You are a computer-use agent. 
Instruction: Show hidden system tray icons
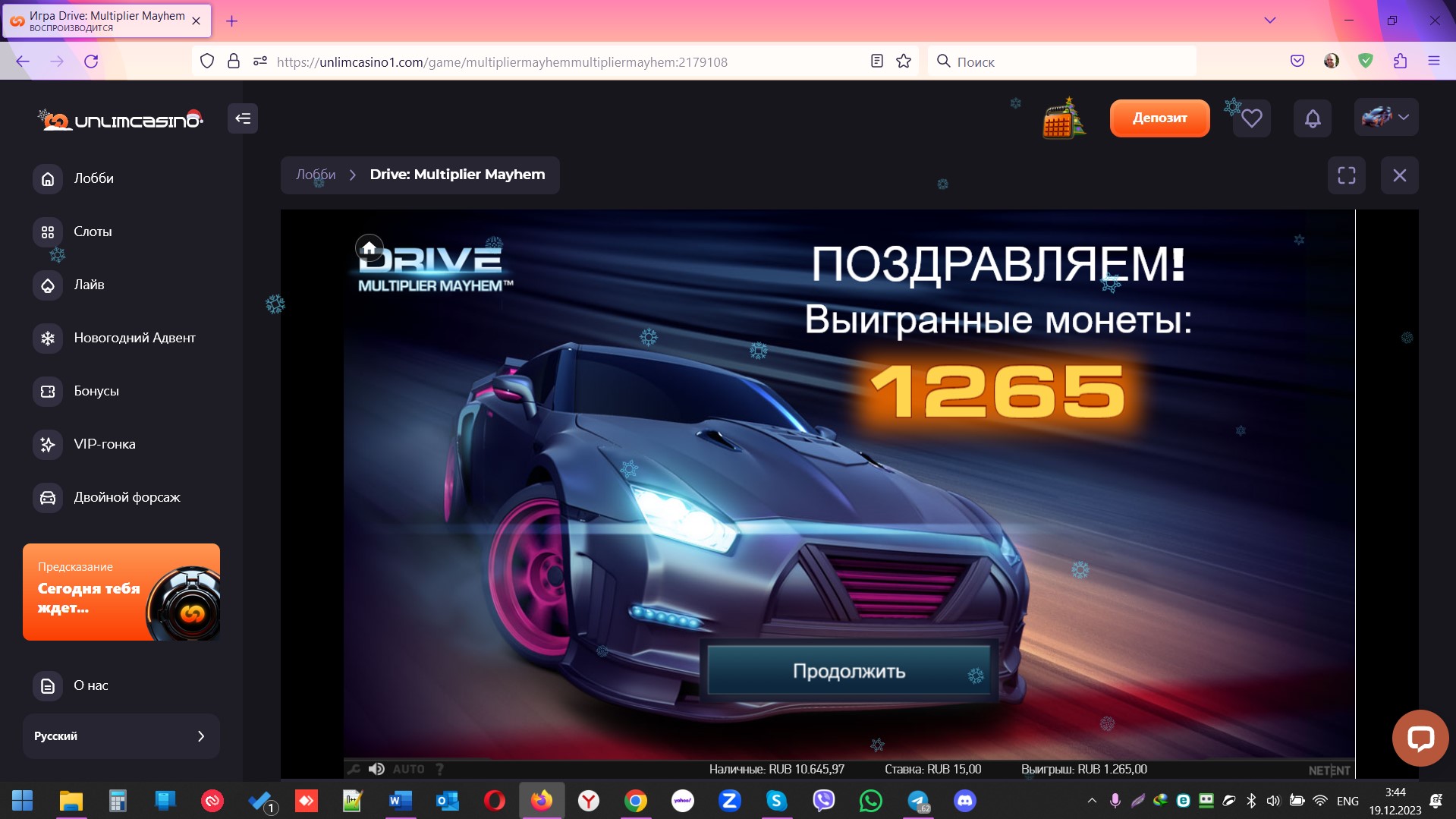pos(1092,801)
